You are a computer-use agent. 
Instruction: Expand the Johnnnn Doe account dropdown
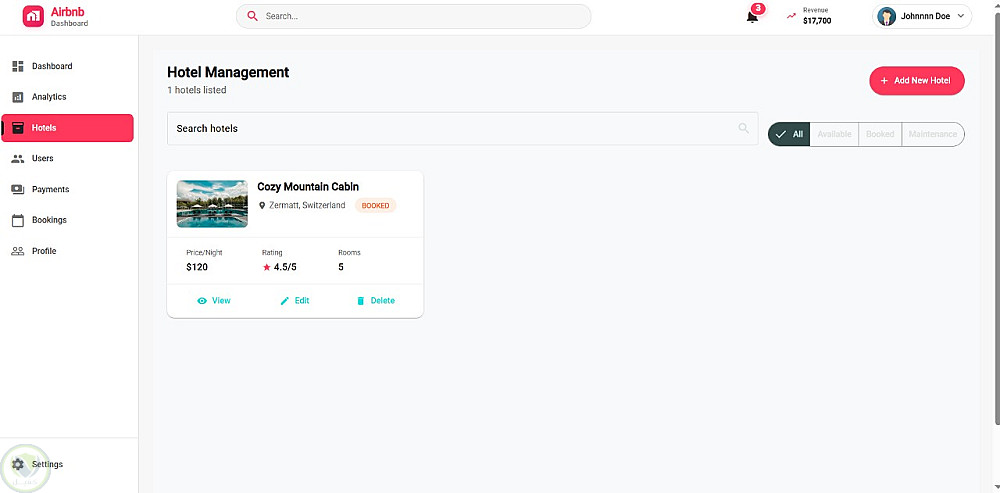(961, 16)
